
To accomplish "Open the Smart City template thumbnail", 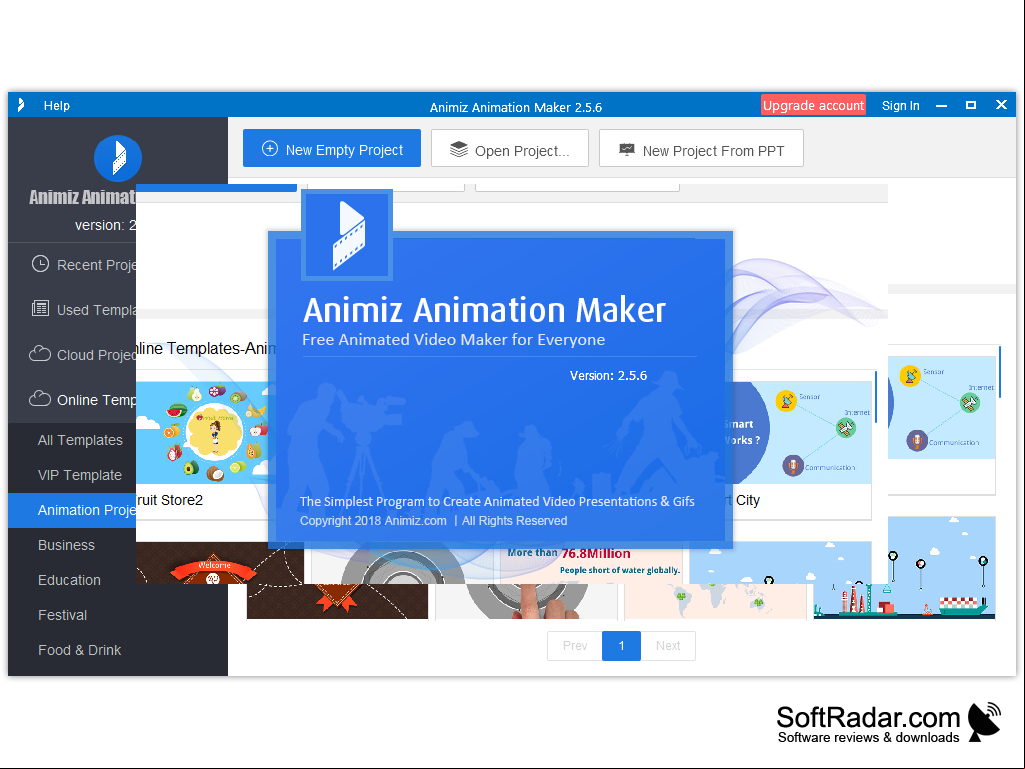I will (x=802, y=433).
